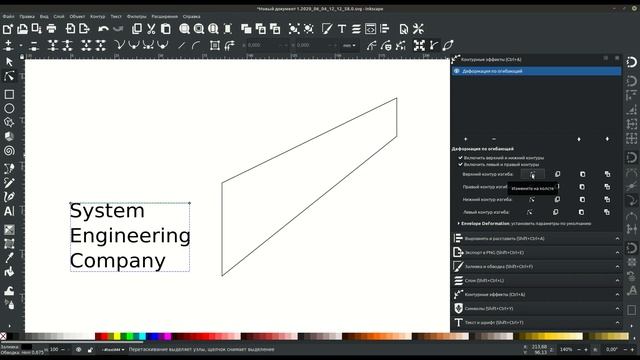
Task: Remove path effect with minus button
Action: (x=494, y=139)
